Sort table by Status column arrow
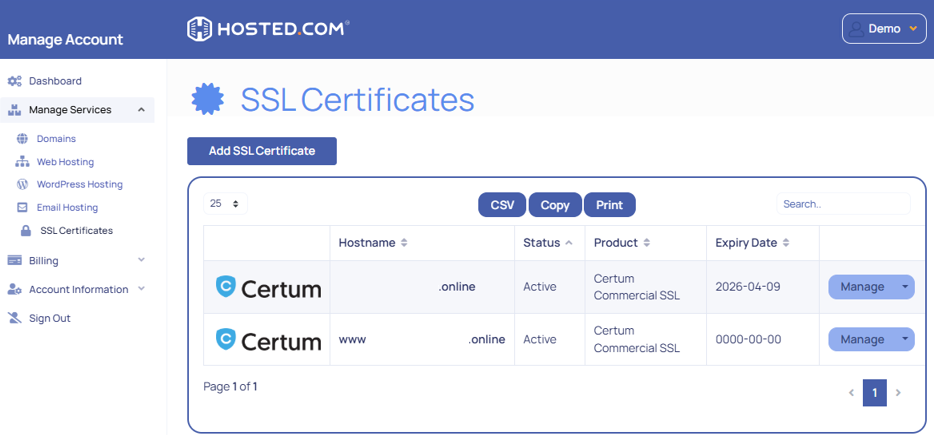The image size is (934, 435). pyautogui.click(x=568, y=243)
